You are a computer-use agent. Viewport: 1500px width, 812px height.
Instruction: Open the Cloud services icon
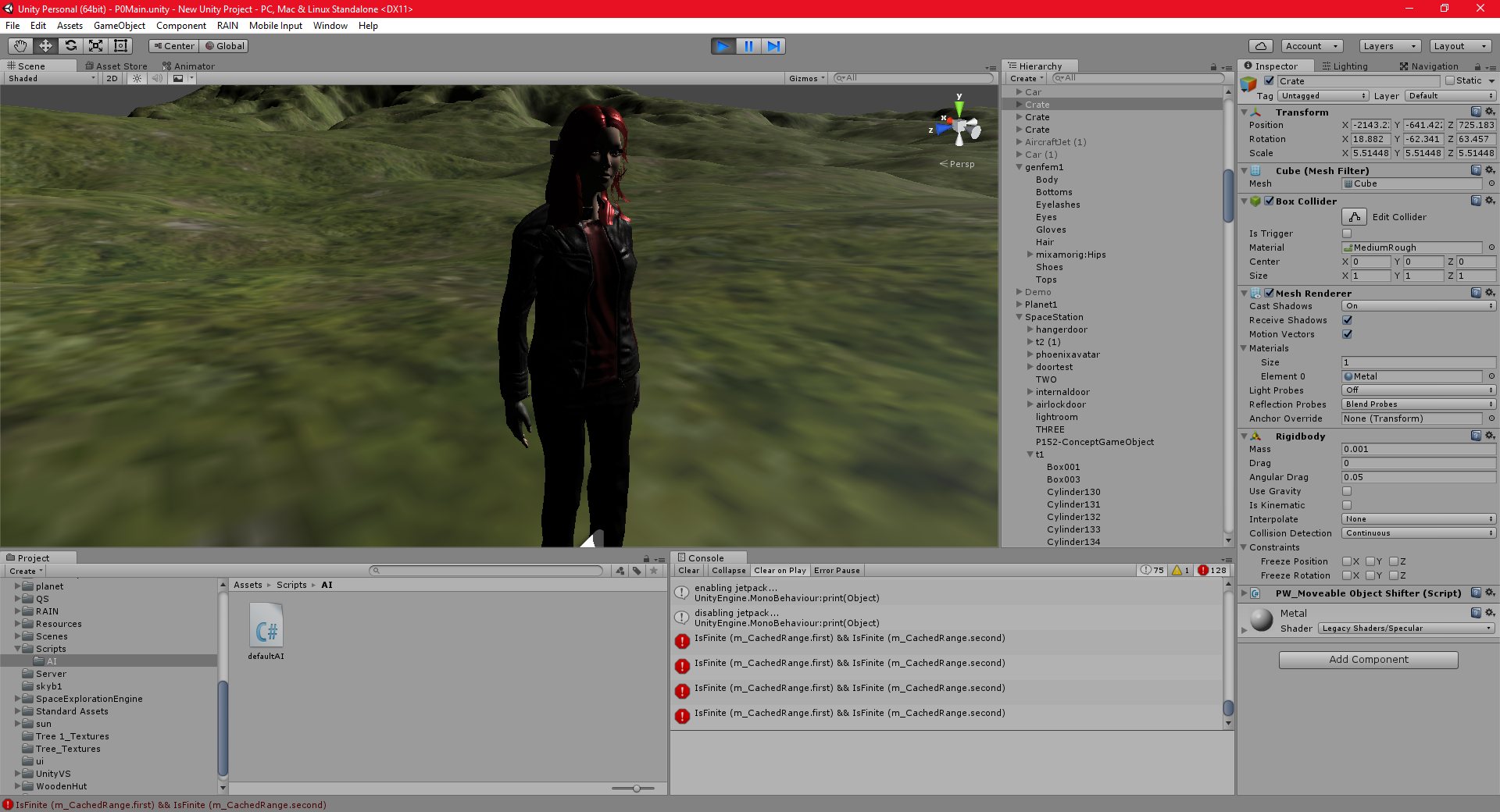coord(1260,46)
